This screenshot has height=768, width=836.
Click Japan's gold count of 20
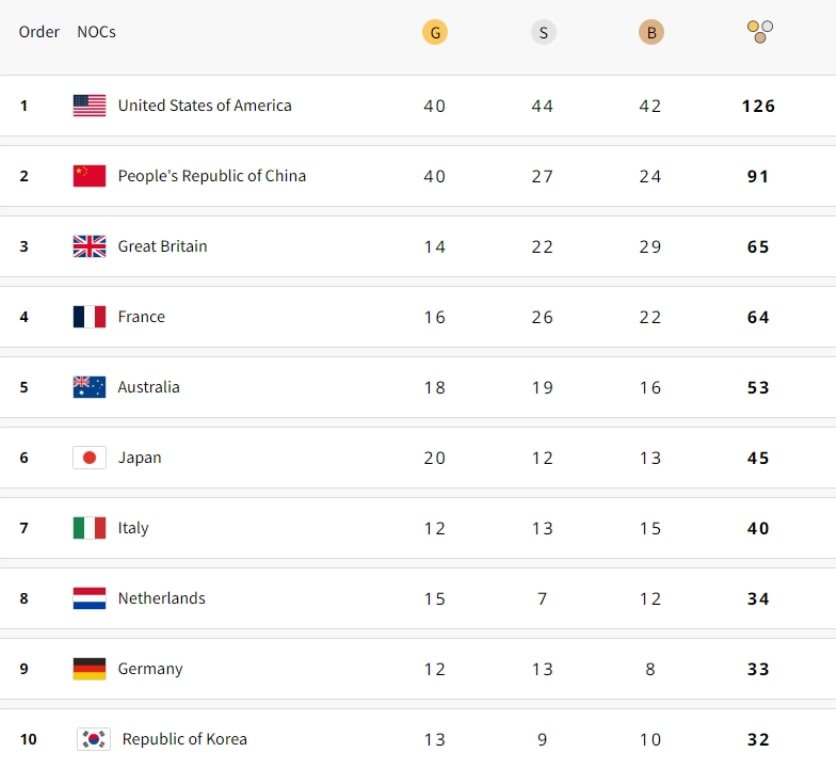click(434, 458)
